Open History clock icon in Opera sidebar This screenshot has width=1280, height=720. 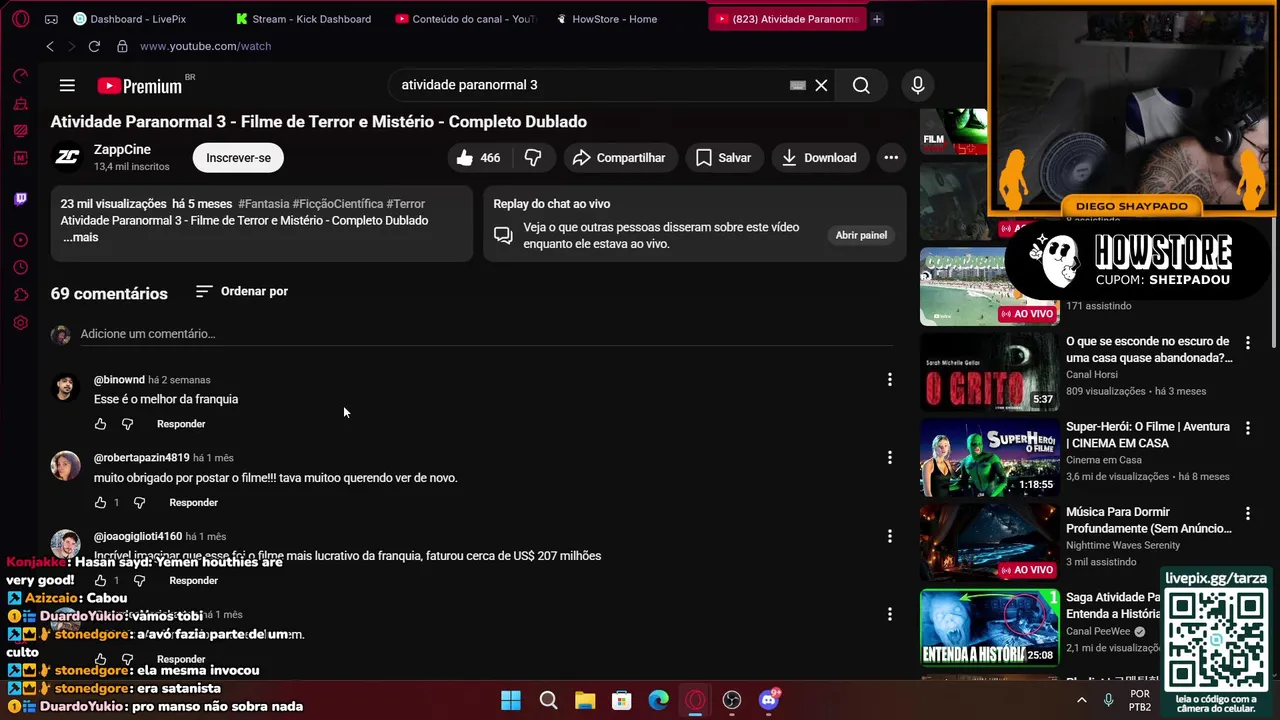coord(20,267)
